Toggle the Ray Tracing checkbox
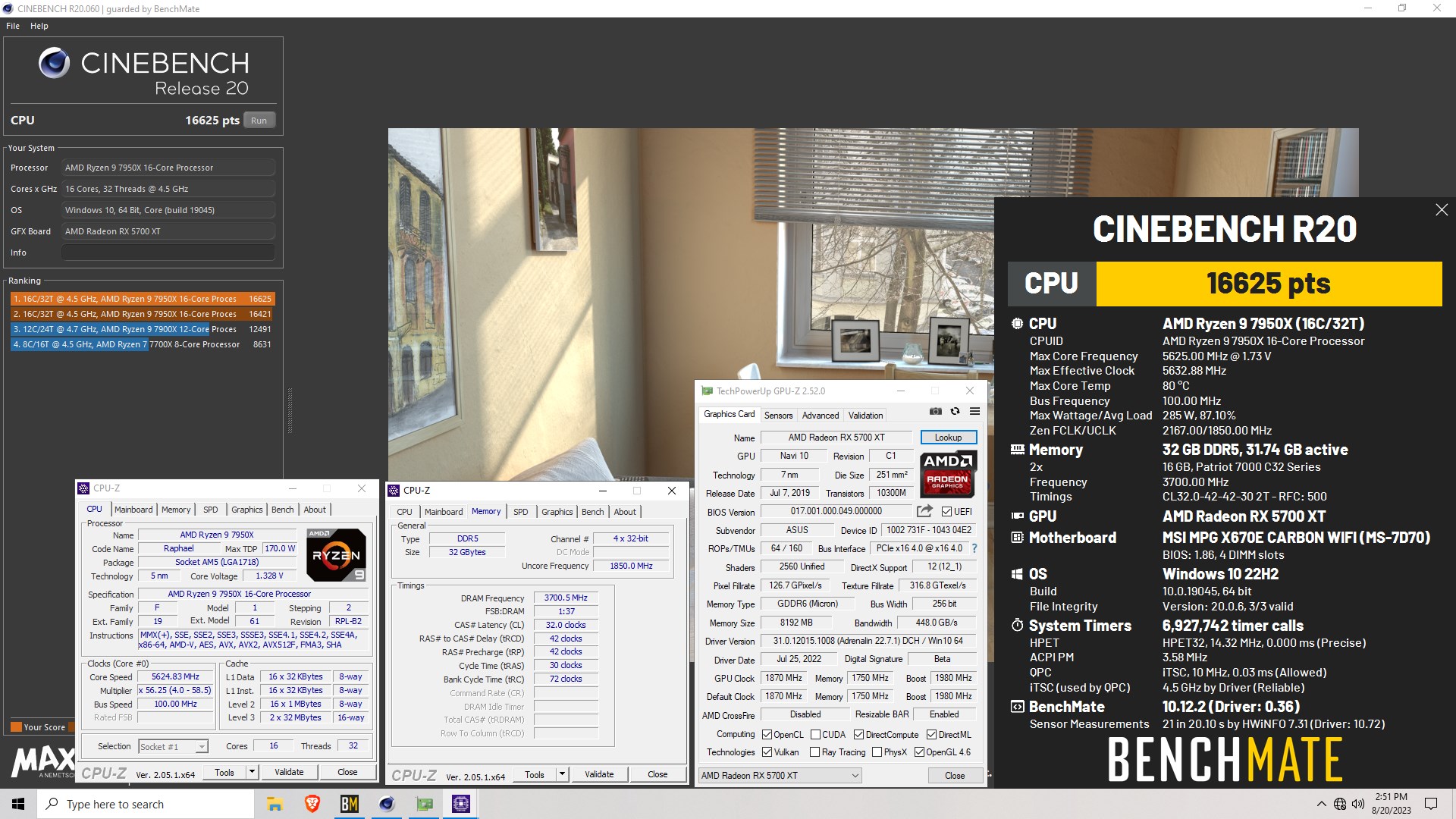Screen dimensions: 1456x819 tap(814, 752)
